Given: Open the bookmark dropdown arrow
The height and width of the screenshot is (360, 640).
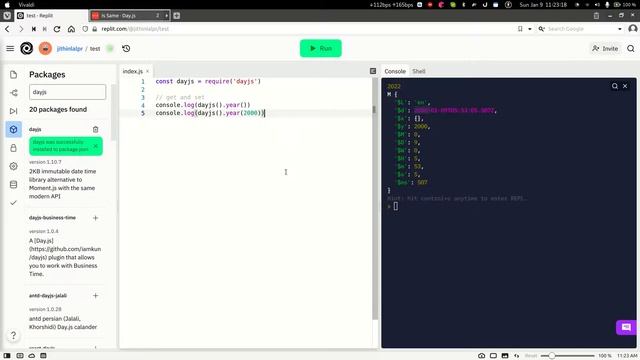Looking at the screenshot, I should 530,29.
